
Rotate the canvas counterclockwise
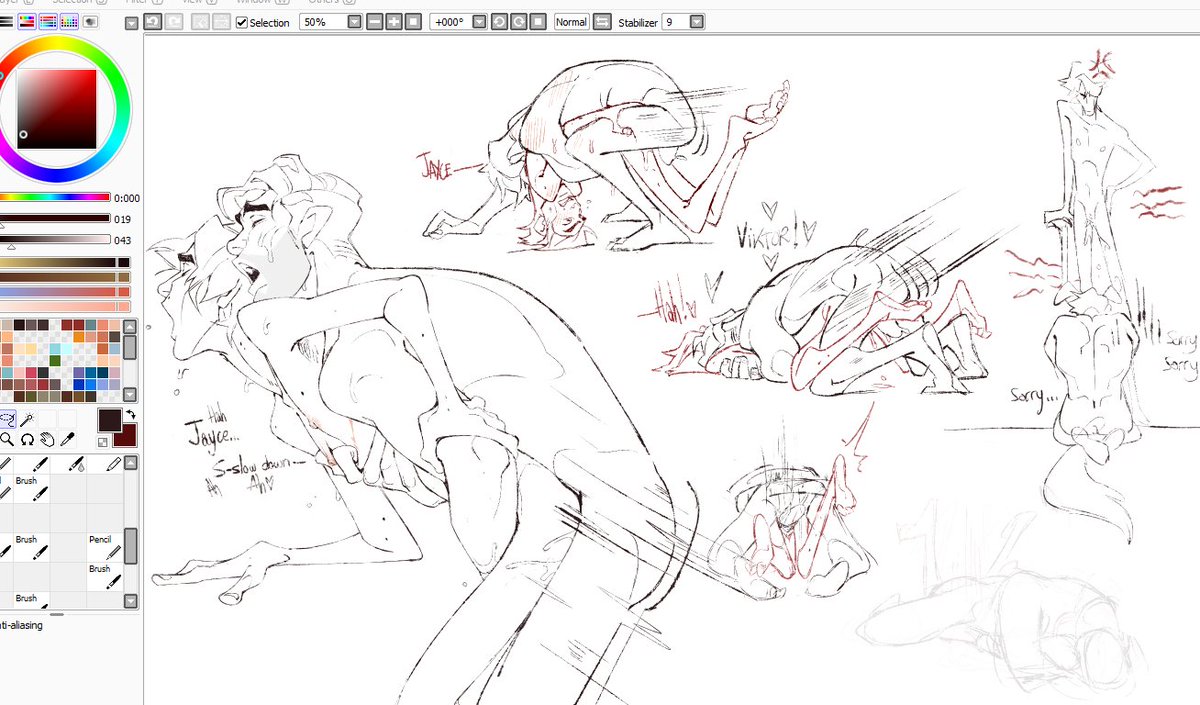point(500,21)
